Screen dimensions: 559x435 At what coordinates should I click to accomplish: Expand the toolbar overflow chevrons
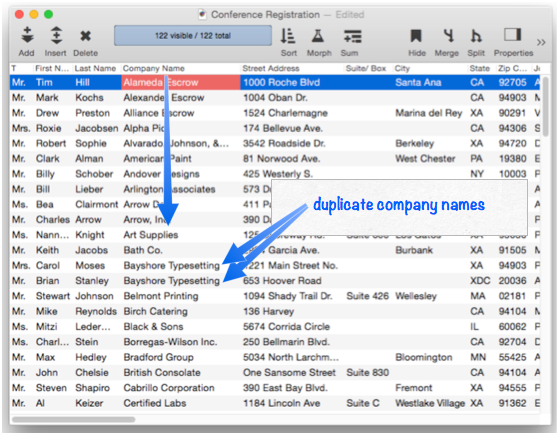tap(541, 42)
